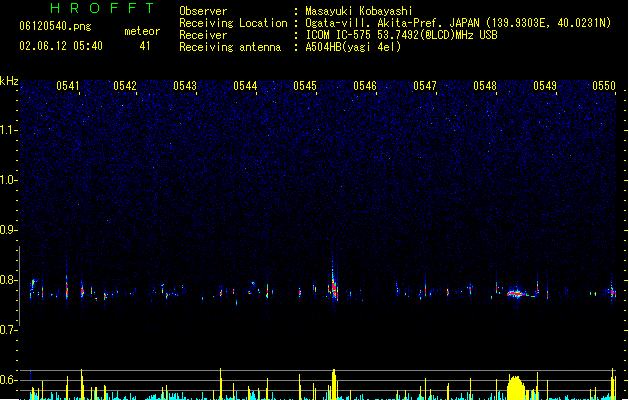Click the wide yellow intensity peak near 0549
Image resolution: width=629 pixels, height=400 pixels.
click(516, 388)
